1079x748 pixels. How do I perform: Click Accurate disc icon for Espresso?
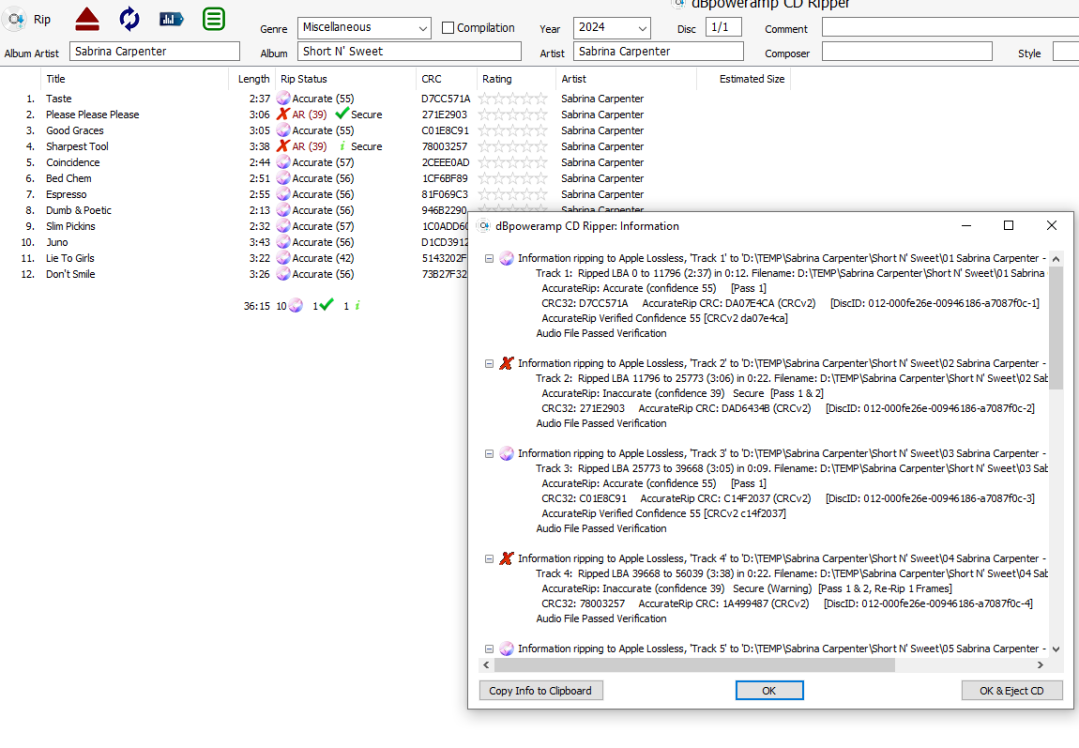pos(283,194)
